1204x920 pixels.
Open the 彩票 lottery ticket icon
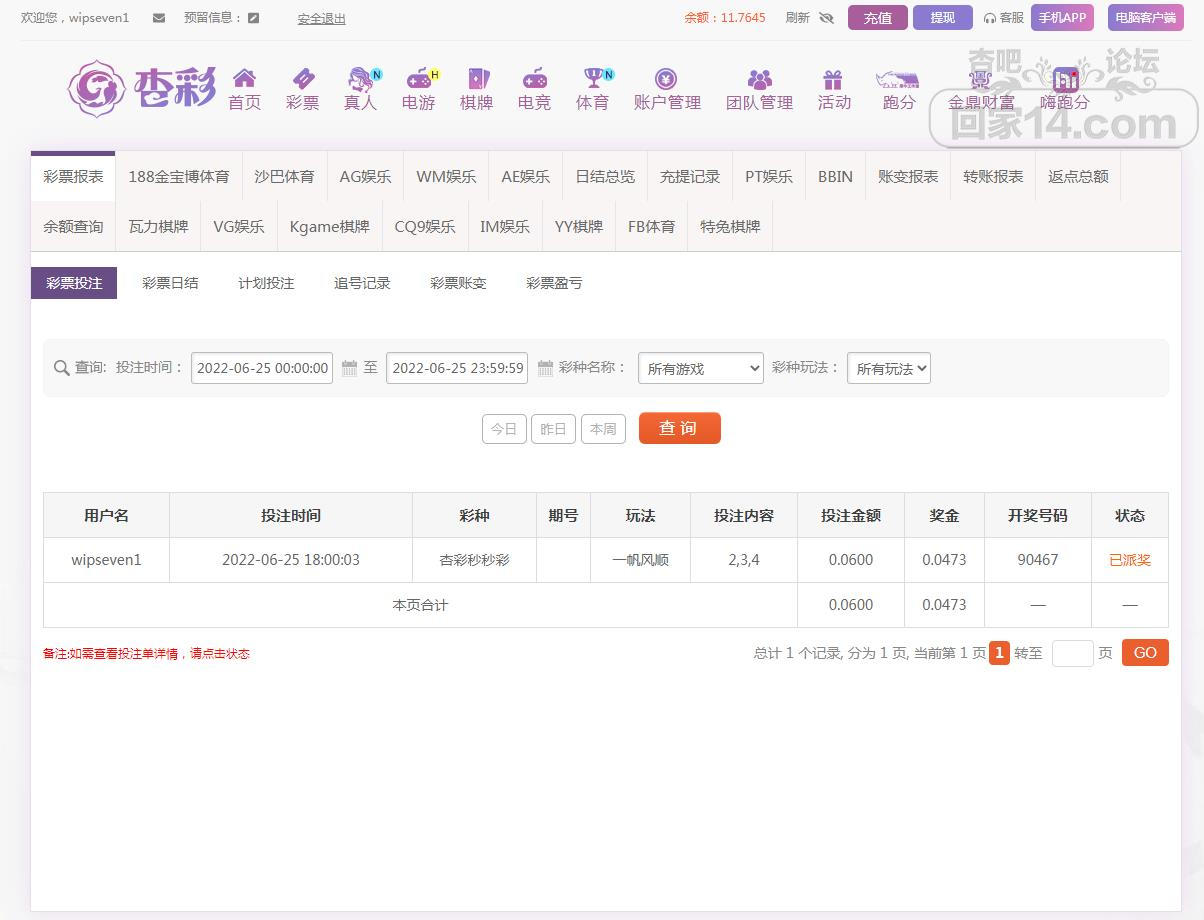coord(302,80)
